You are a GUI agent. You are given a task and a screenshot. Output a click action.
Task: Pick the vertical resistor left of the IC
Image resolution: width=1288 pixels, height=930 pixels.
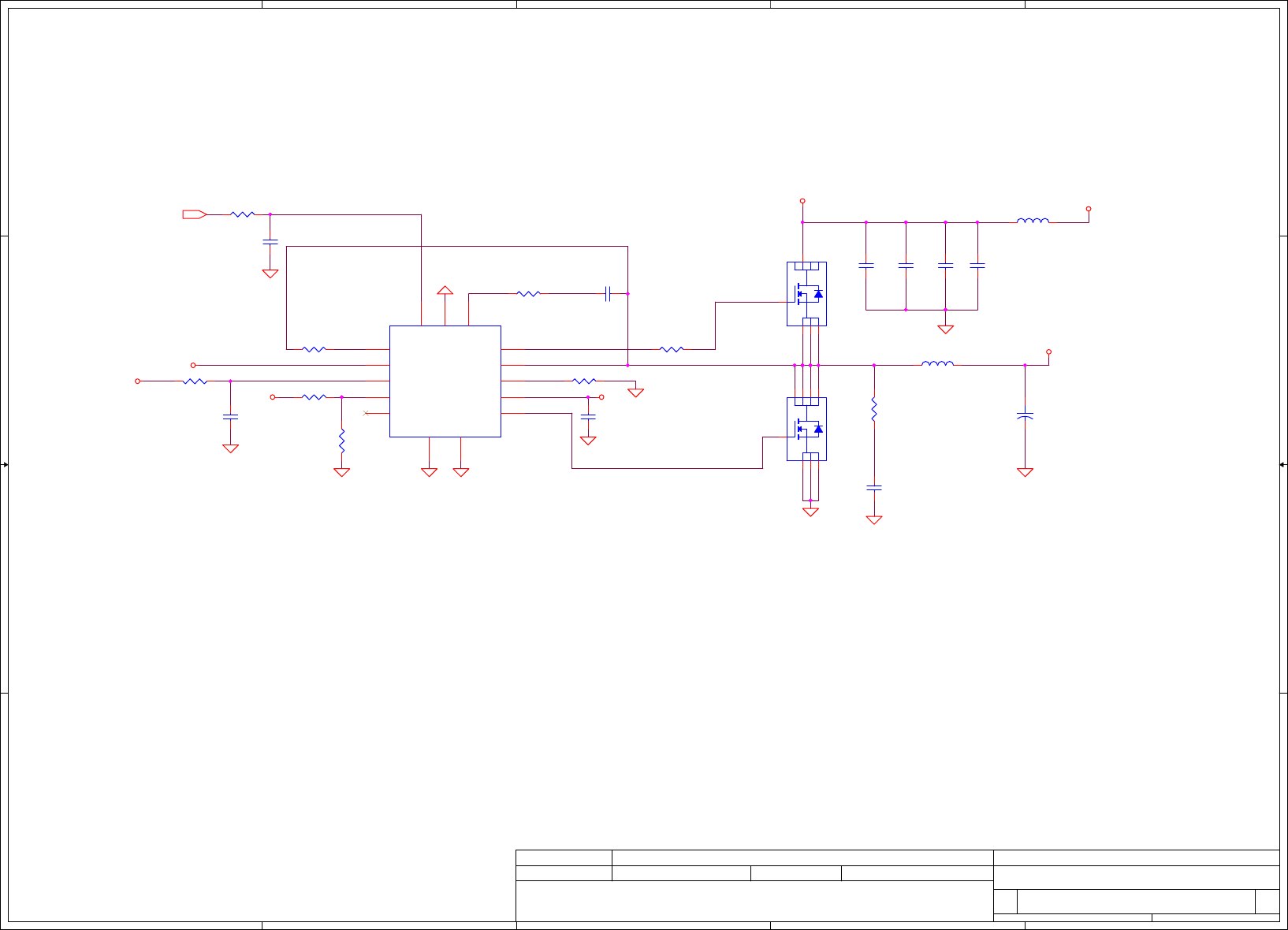341,441
